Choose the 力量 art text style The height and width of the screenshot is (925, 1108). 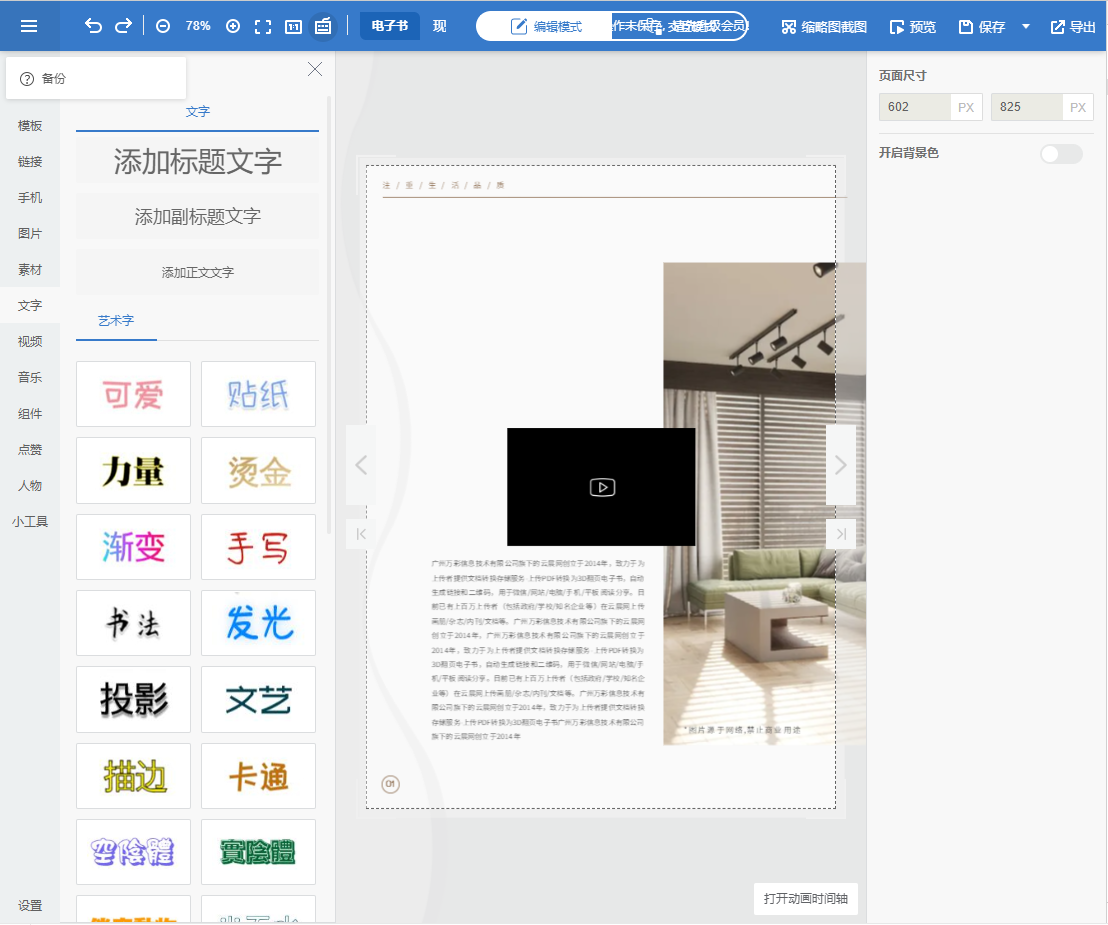[134, 471]
